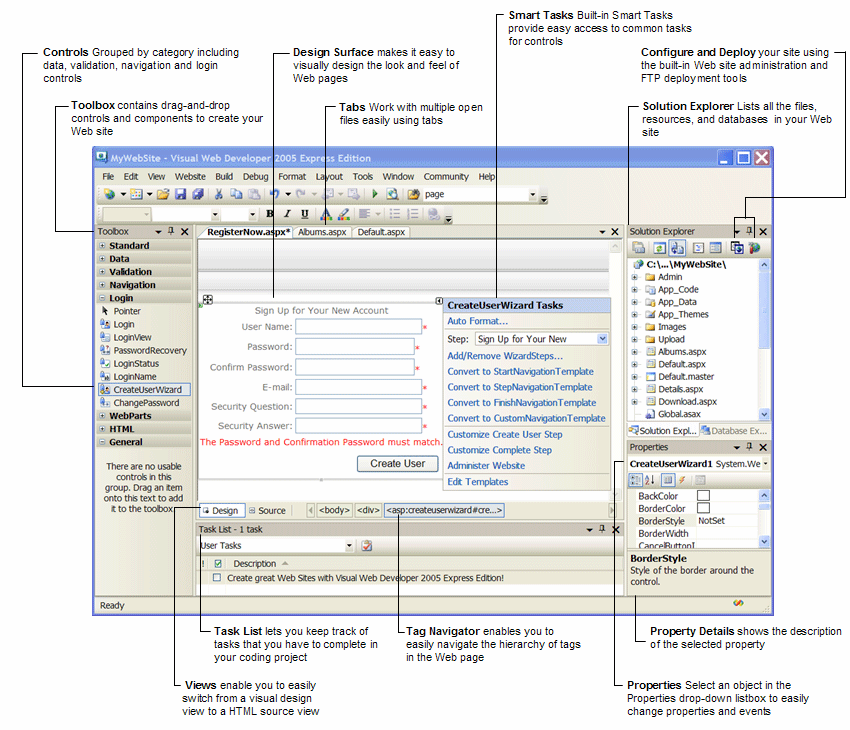Click the BackColor color swatch

click(703, 495)
